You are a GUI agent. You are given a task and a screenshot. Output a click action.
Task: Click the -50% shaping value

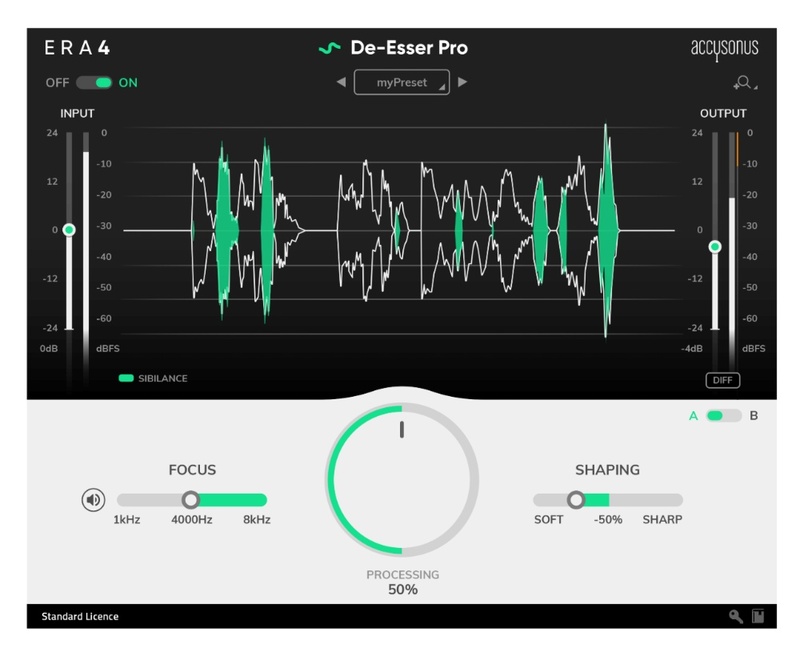pyautogui.click(x=608, y=520)
